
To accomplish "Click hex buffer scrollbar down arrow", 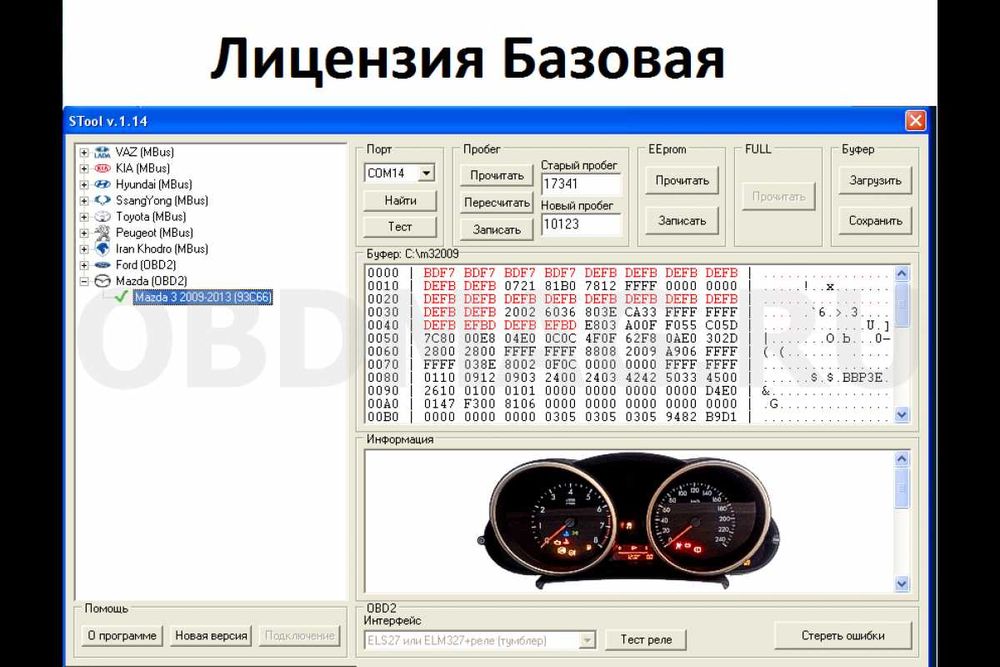I will [x=902, y=414].
